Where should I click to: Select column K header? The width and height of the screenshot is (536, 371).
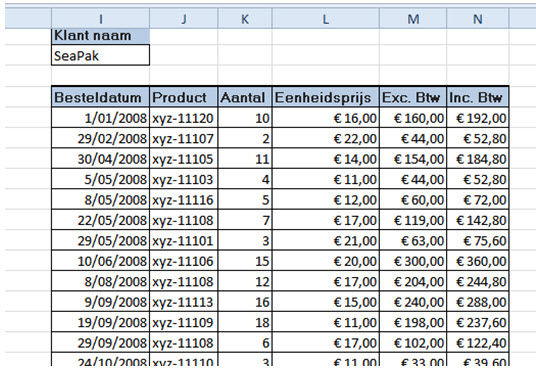point(245,19)
